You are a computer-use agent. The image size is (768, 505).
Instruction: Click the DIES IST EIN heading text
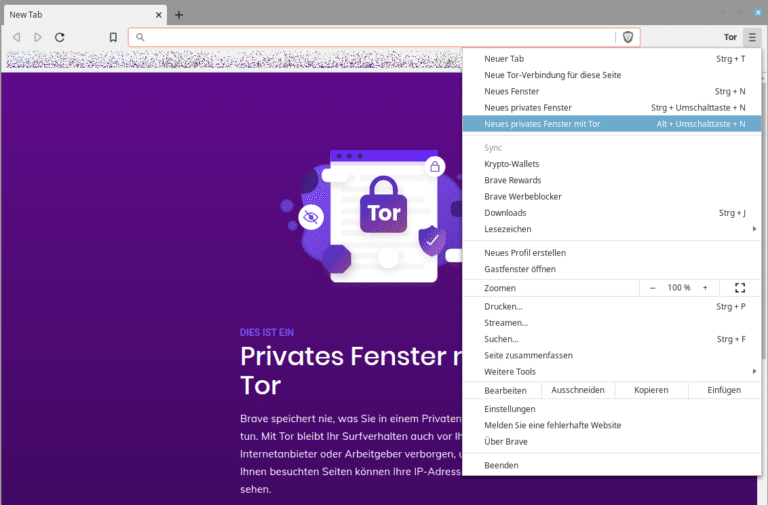click(267, 333)
